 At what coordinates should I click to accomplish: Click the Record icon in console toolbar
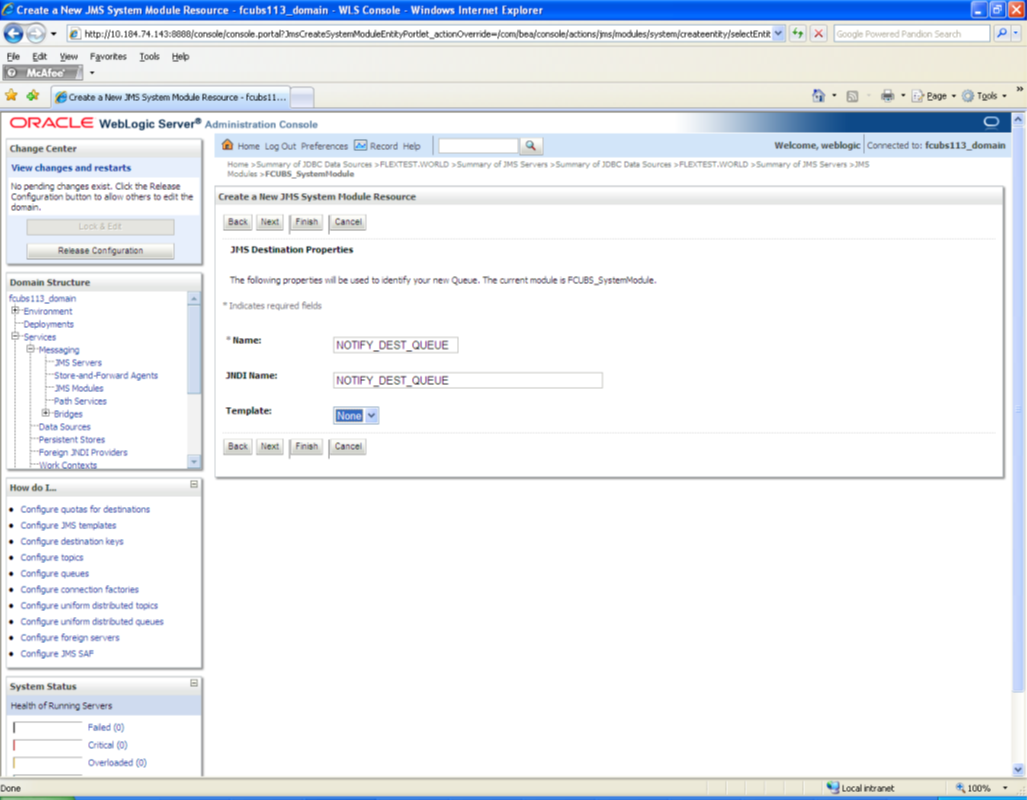click(360, 145)
